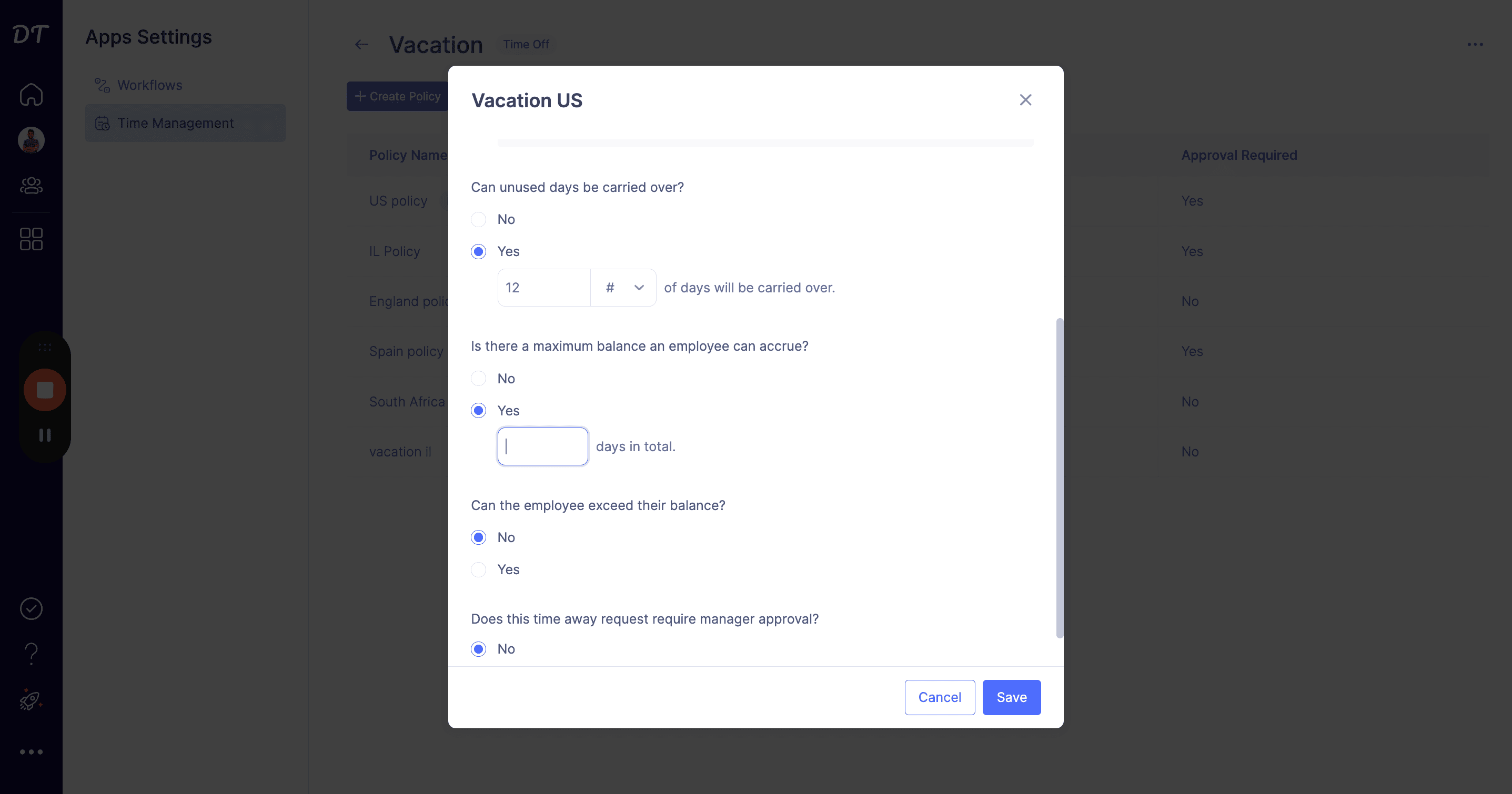Image resolution: width=1512 pixels, height=794 pixels.
Task: Select Yes for exceeding employee balance
Action: pos(478,569)
